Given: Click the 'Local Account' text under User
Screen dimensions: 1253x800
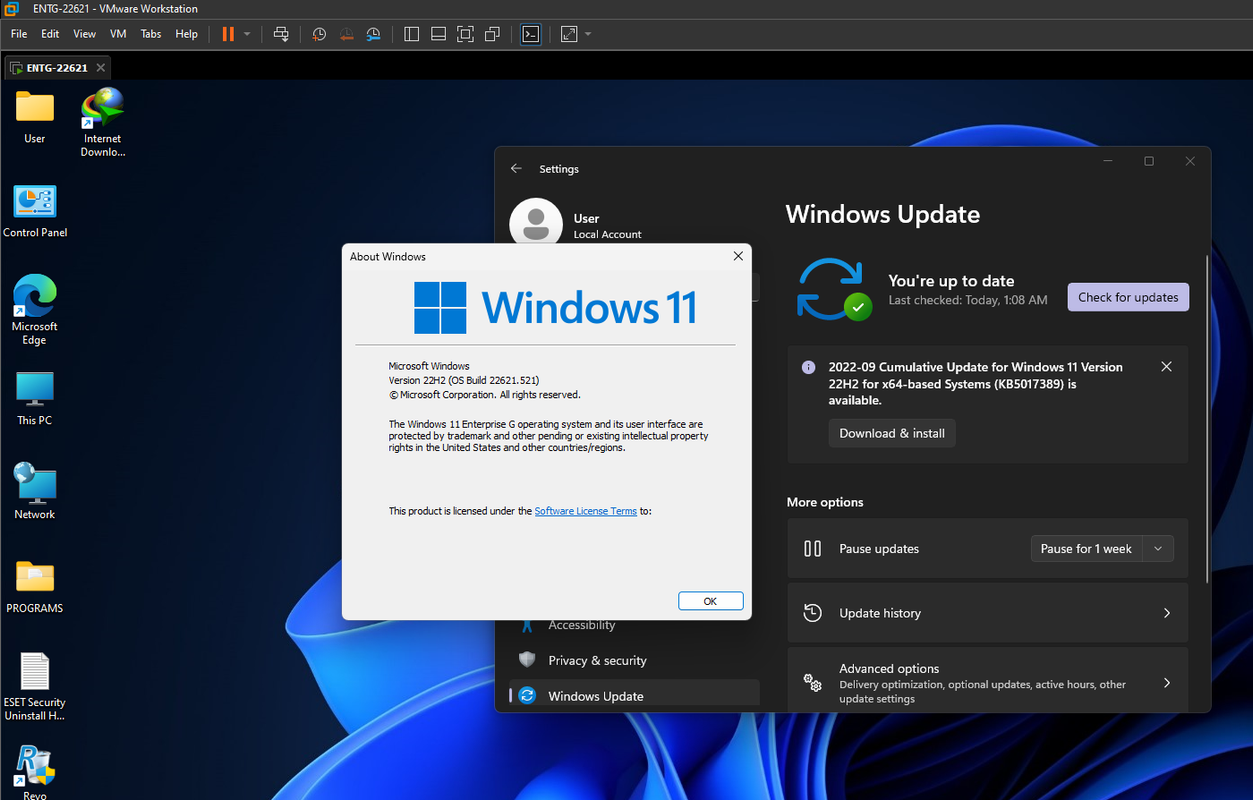Looking at the screenshot, I should (x=608, y=234).
